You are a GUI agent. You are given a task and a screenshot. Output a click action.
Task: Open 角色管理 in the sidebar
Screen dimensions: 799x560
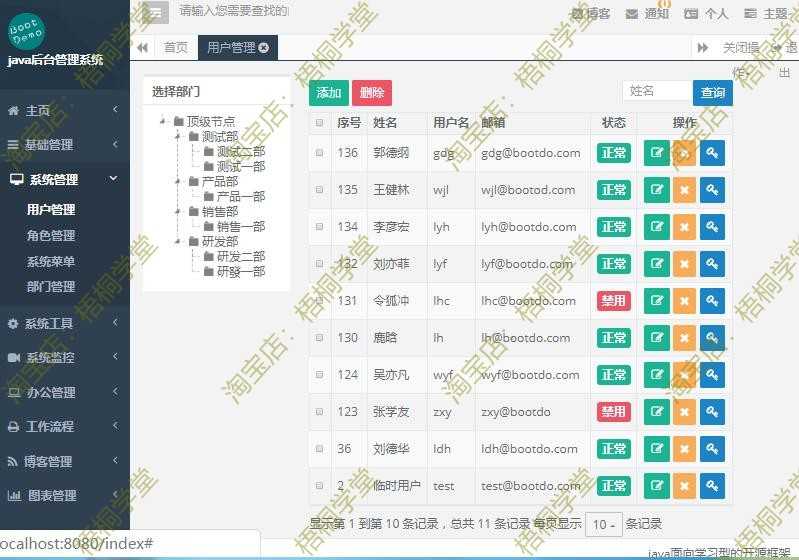(51, 236)
